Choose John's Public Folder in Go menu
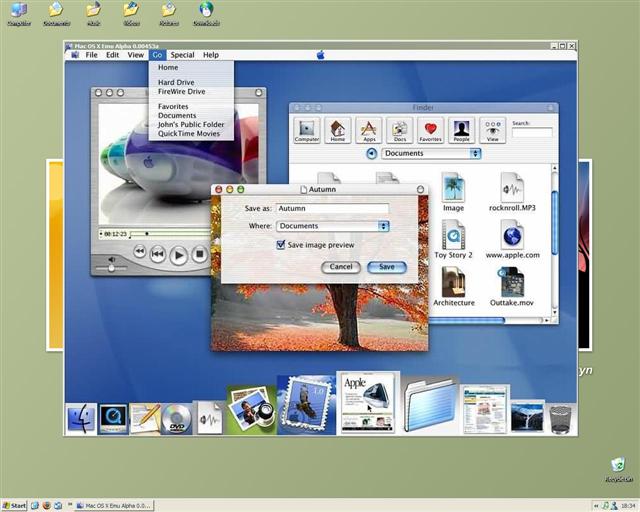The image size is (640, 512). [x=191, y=124]
